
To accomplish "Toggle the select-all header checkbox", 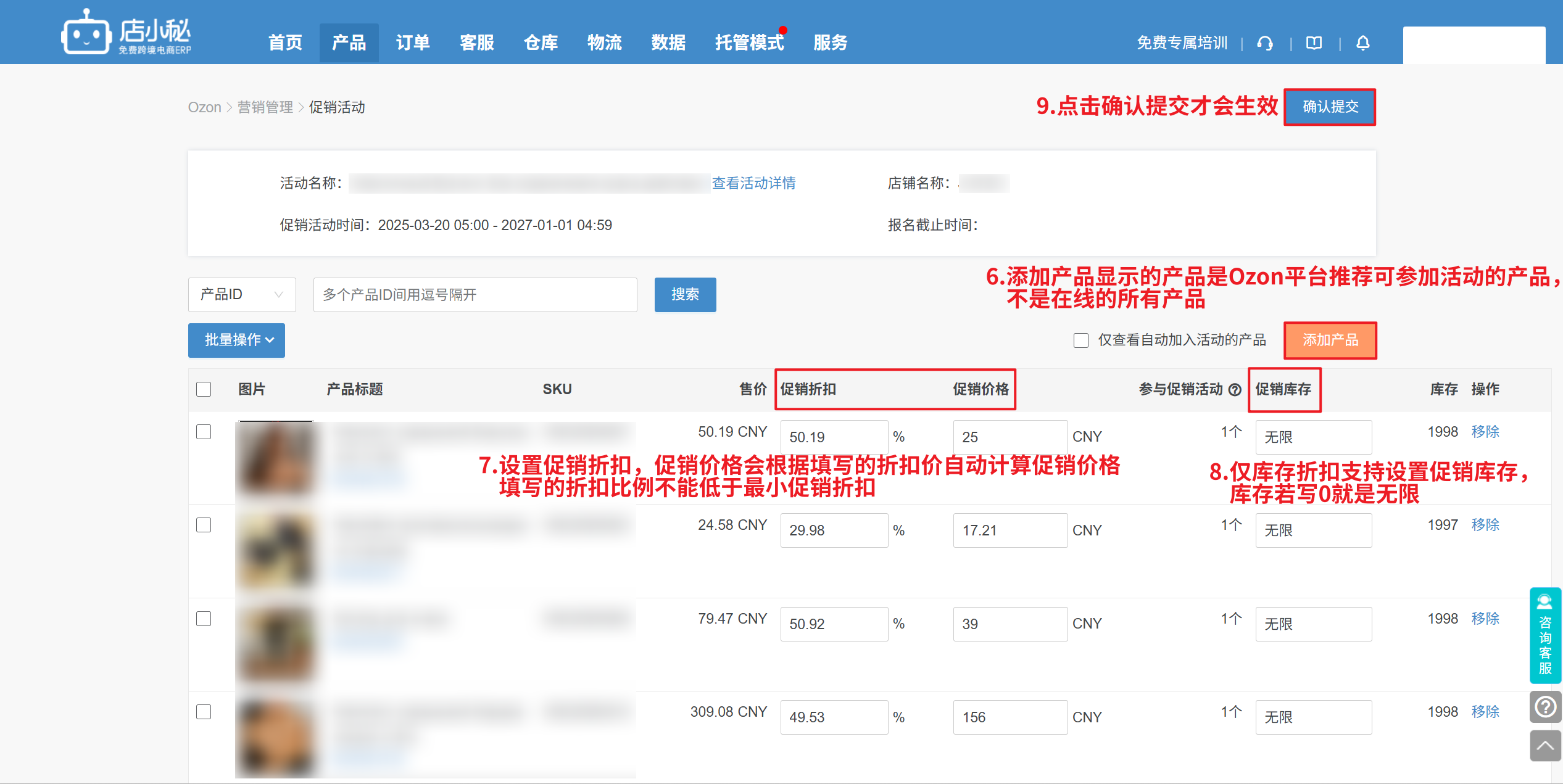I will coord(204,390).
